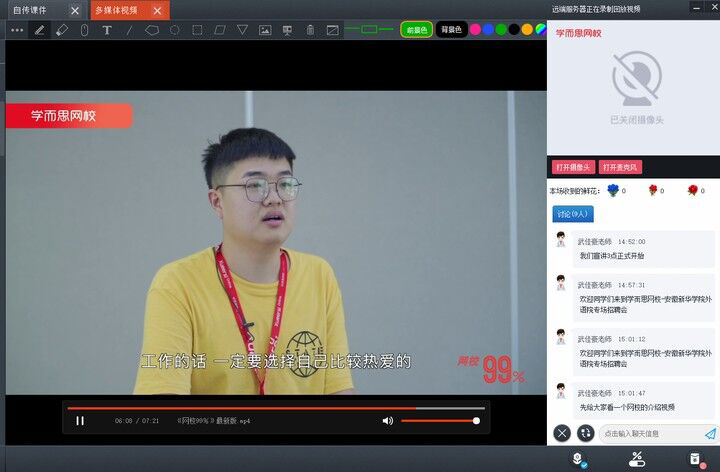This screenshot has height=472, width=720.
Task: Choose the straight line tool
Action: [129, 30]
